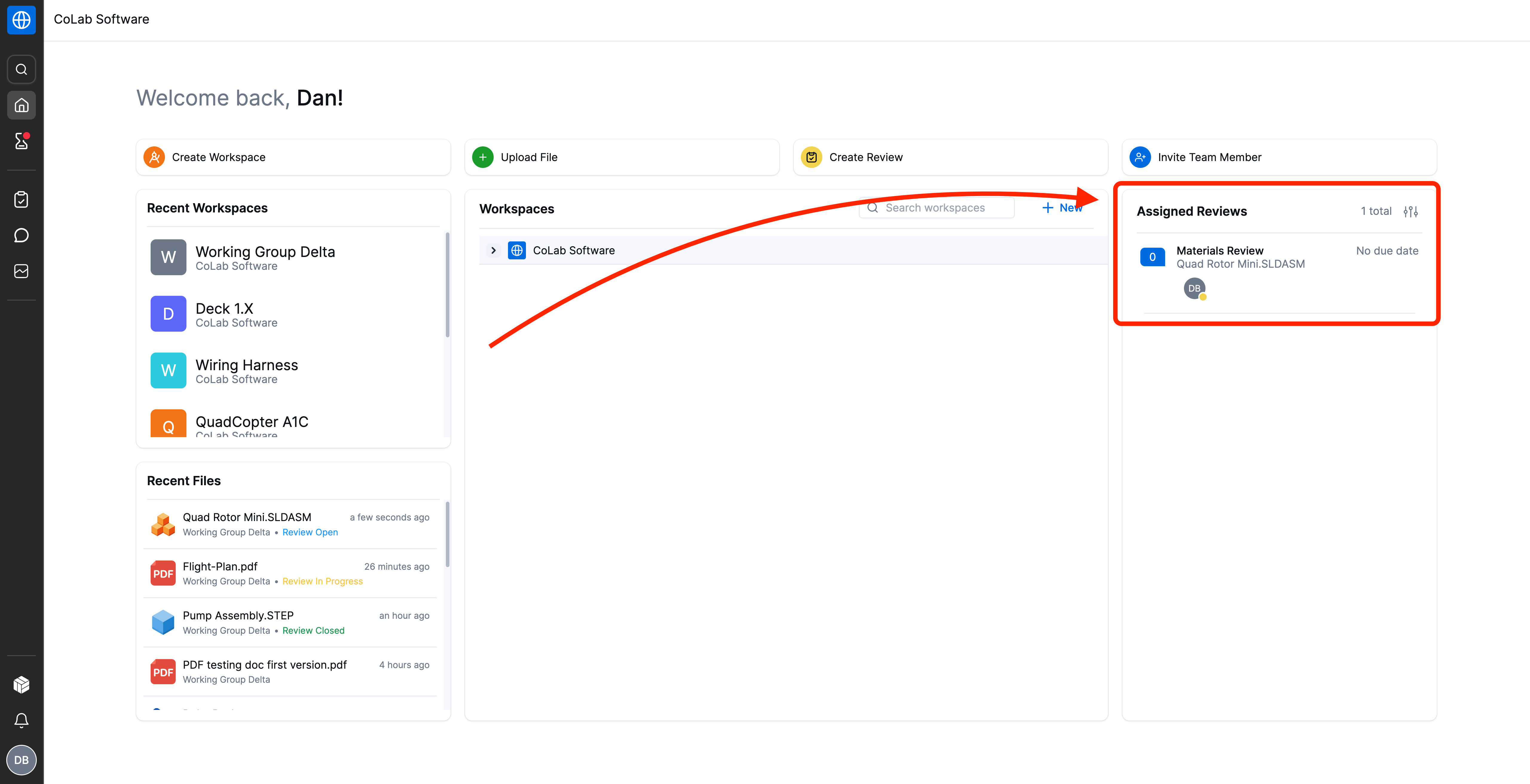Open QuadCopter A1C workspace name
Image resolution: width=1530 pixels, height=784 pixels.
coord(252,422)
